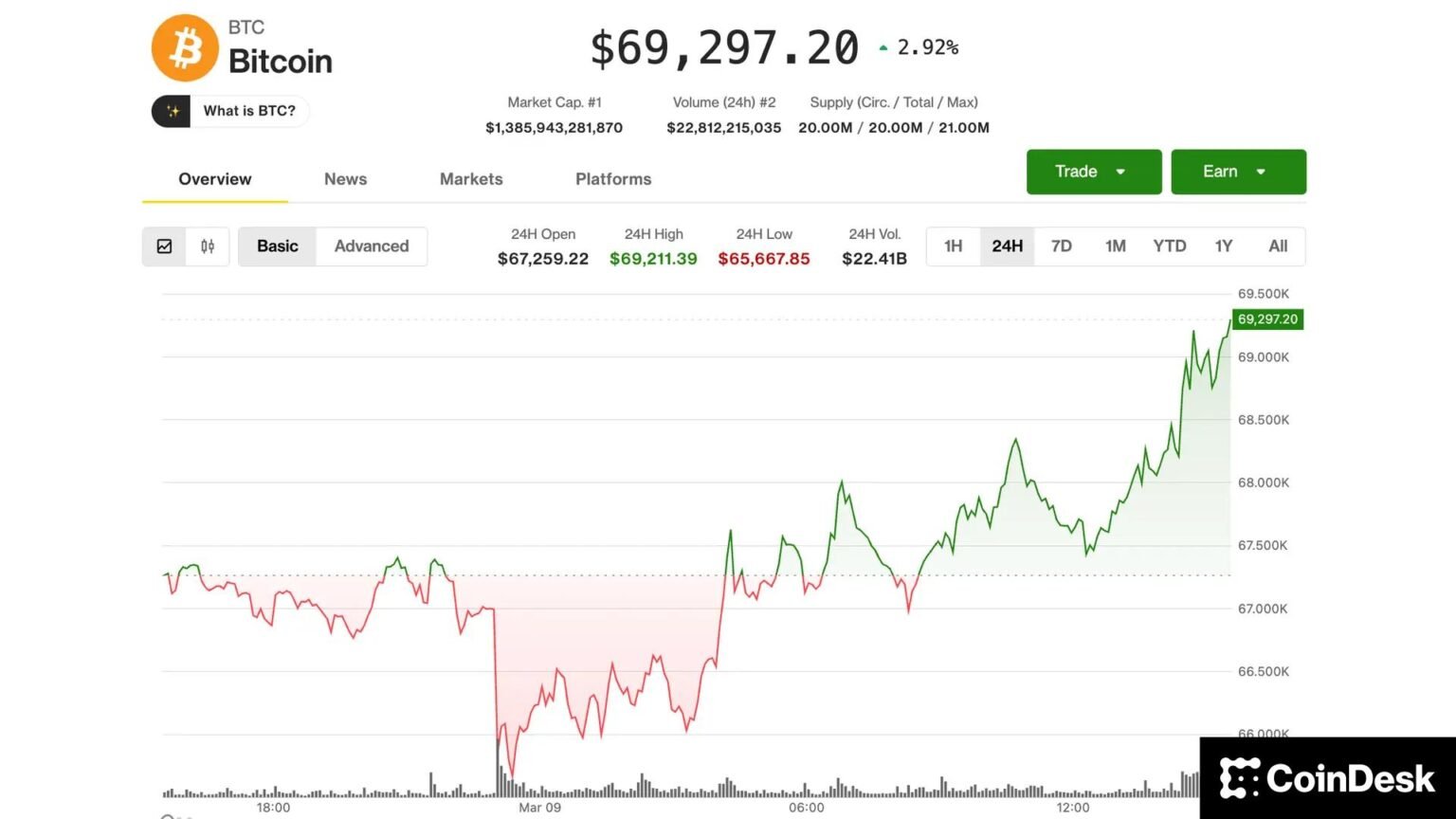
Task: Select the line chart icon
Action: point(164,246)
